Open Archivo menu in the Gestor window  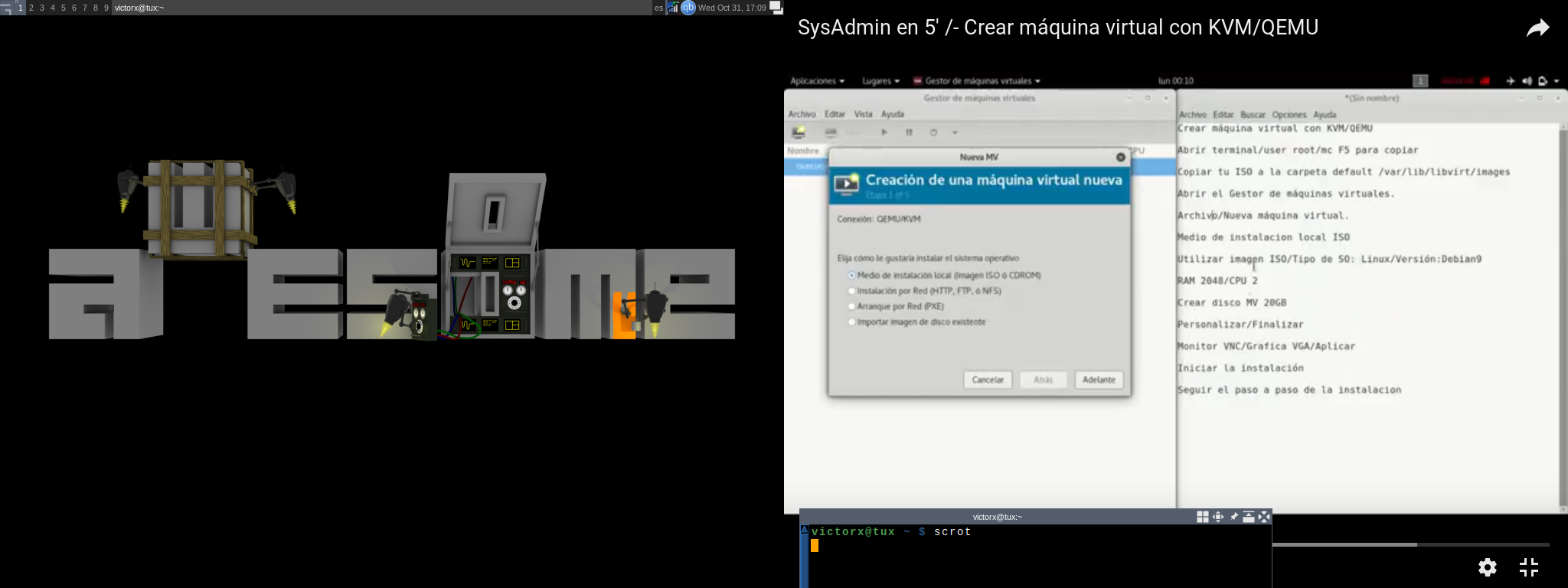click(802, 114)
